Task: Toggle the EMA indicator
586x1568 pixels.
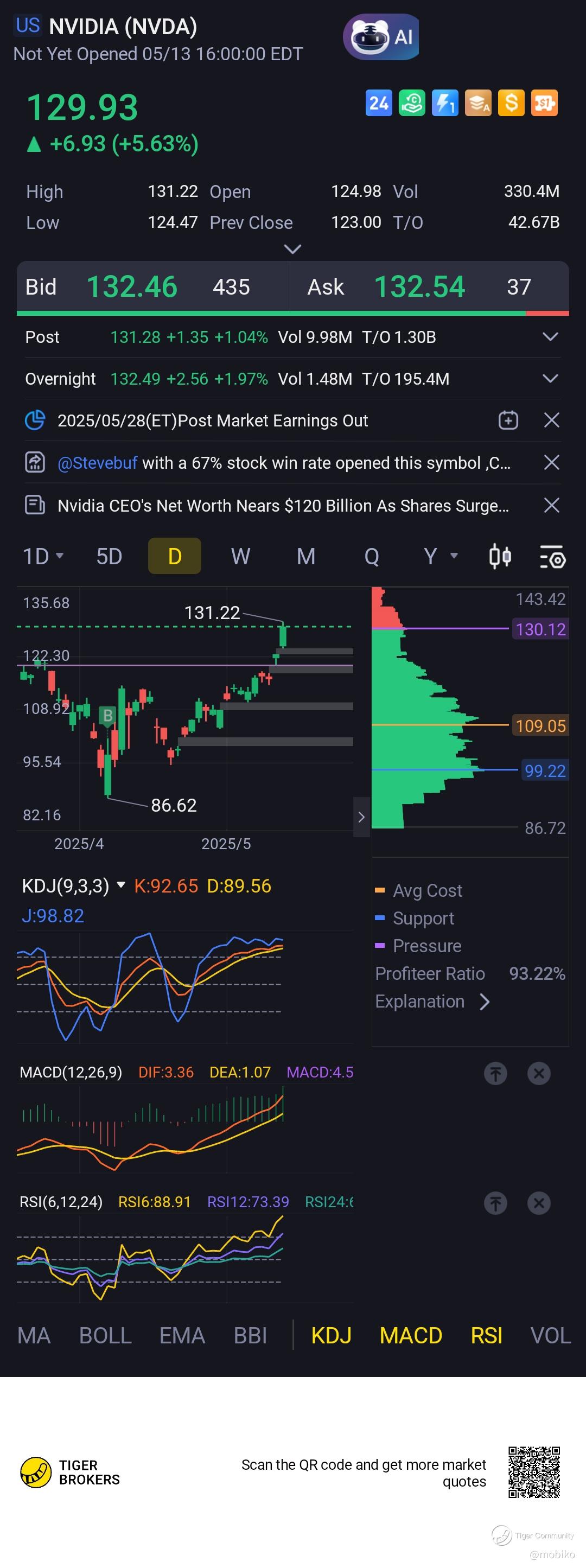Action: point(182,1335)
